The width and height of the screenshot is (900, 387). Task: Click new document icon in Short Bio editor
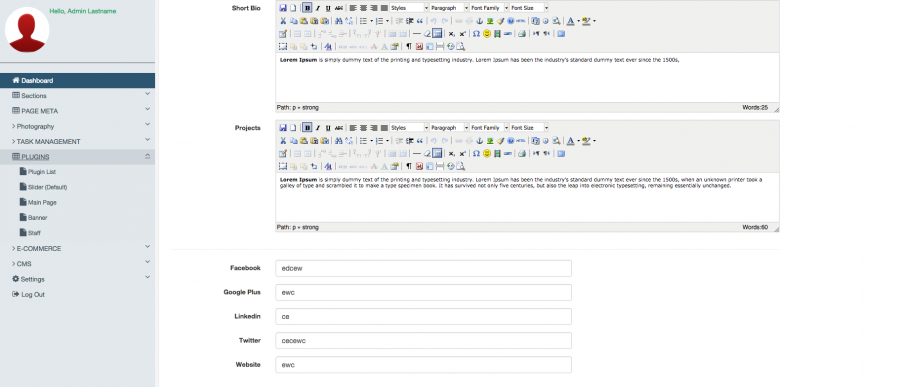(293, 8)
